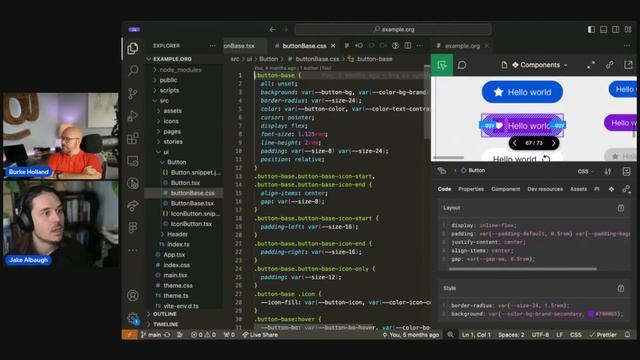Select the Dev resources tab
The width and height of the screenshot is (640, 360).
pos(545,189)
